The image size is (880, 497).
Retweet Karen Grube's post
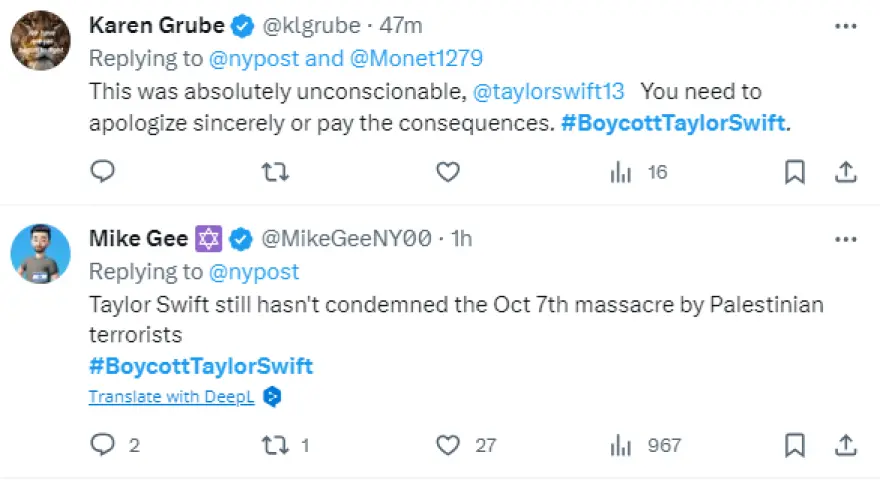coord(275,172)
